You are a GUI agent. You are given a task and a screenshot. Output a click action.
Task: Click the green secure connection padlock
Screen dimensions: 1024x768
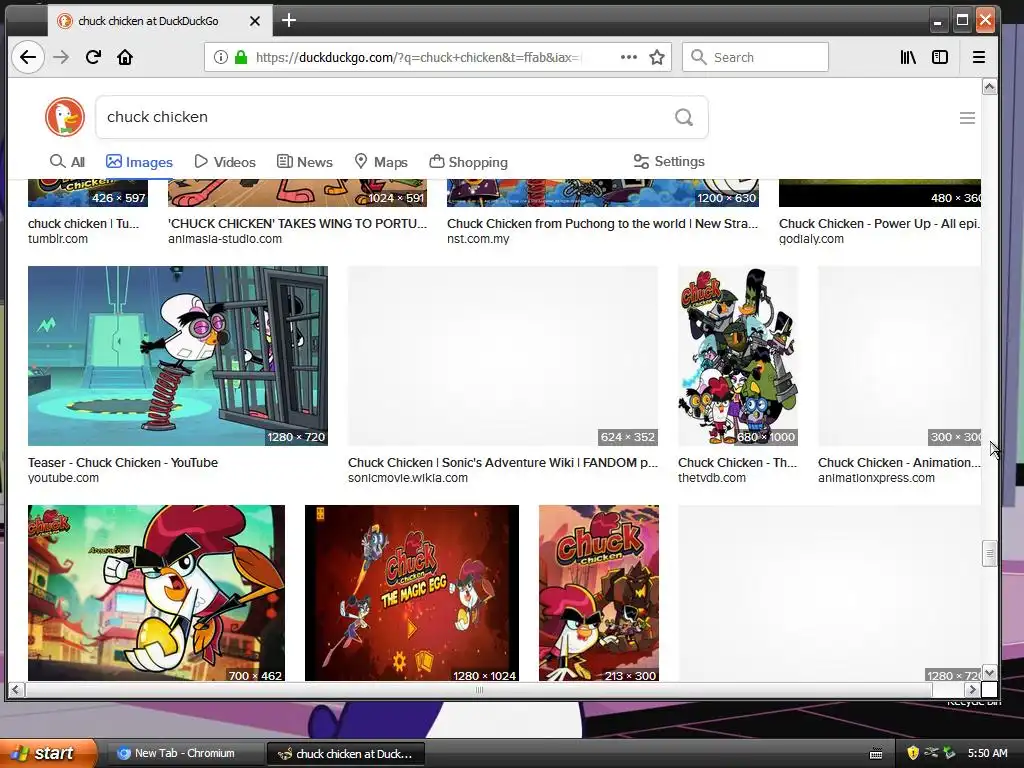[x=241, y=57]
